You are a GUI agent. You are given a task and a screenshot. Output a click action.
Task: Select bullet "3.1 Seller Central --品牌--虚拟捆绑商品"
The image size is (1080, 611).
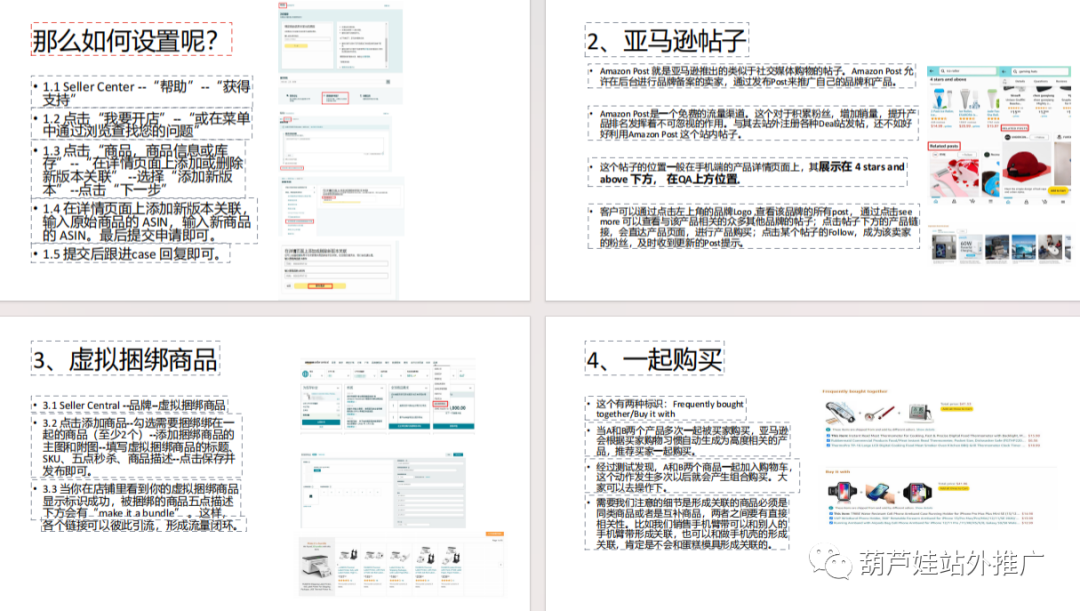point(129,405)
